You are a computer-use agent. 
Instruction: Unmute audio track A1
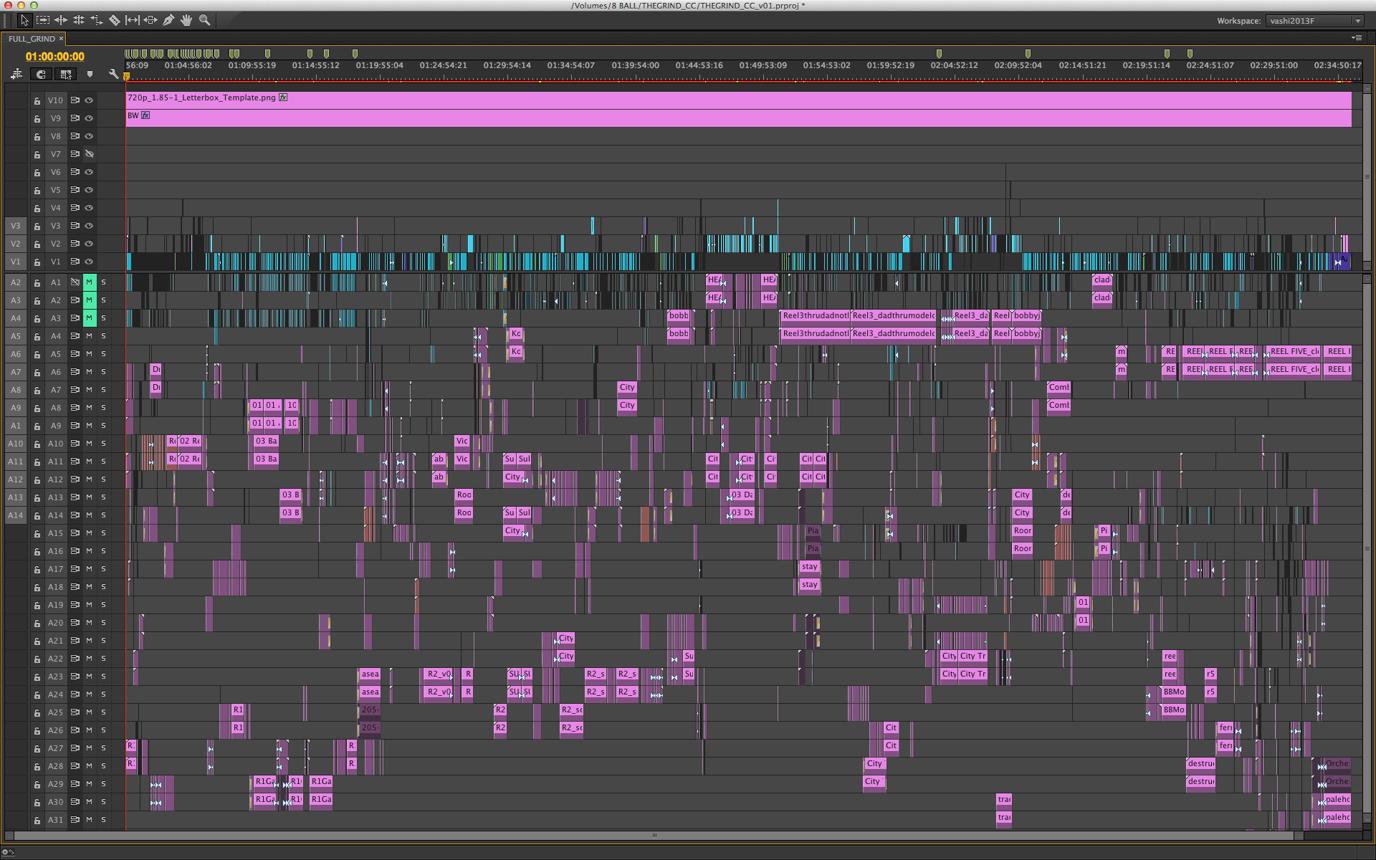(89, 282)
